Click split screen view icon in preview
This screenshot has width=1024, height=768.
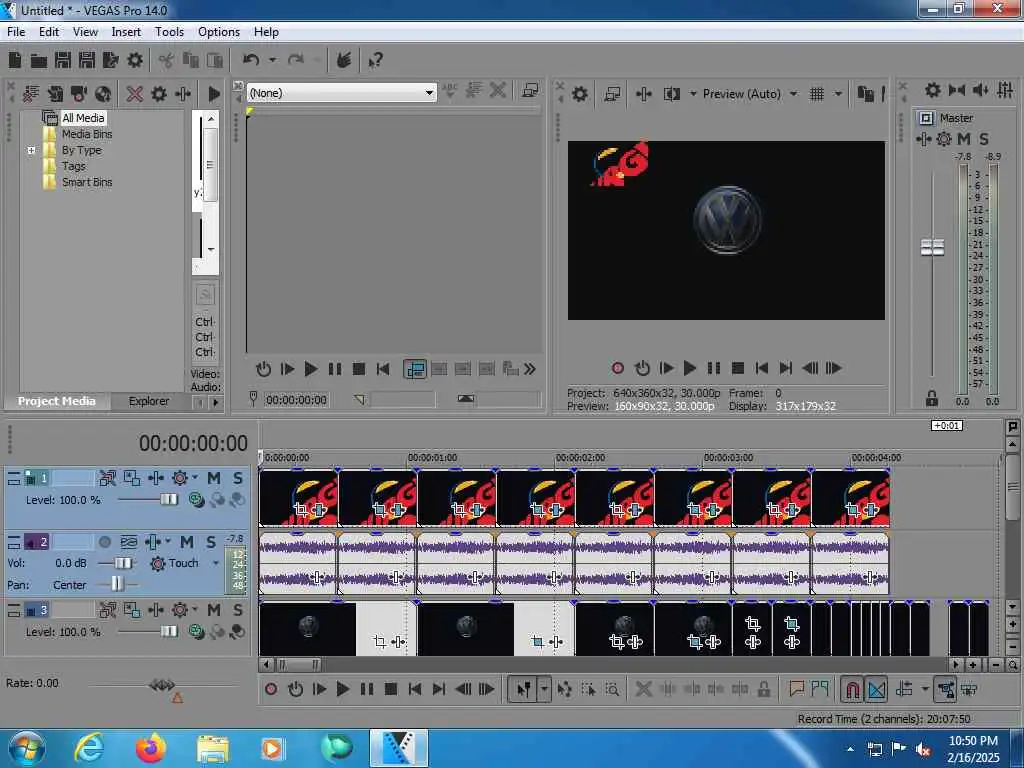click(671, 94)
